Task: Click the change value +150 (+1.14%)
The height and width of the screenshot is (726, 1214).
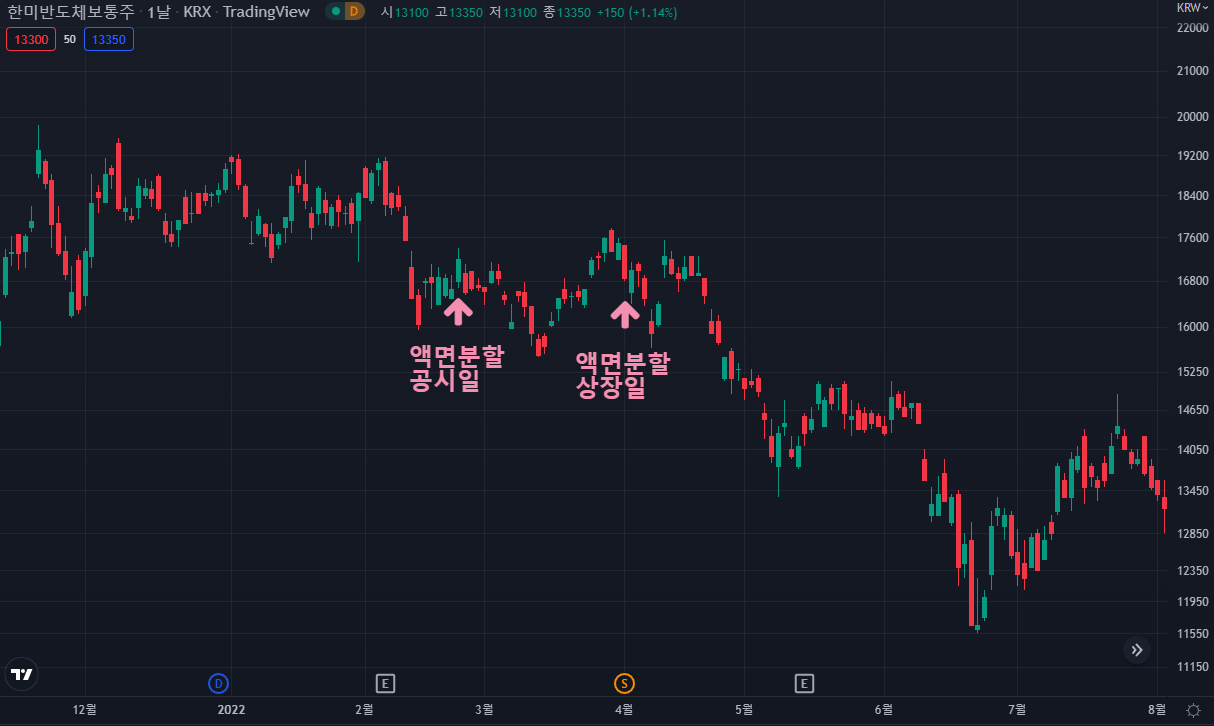Action: (637, 12)
